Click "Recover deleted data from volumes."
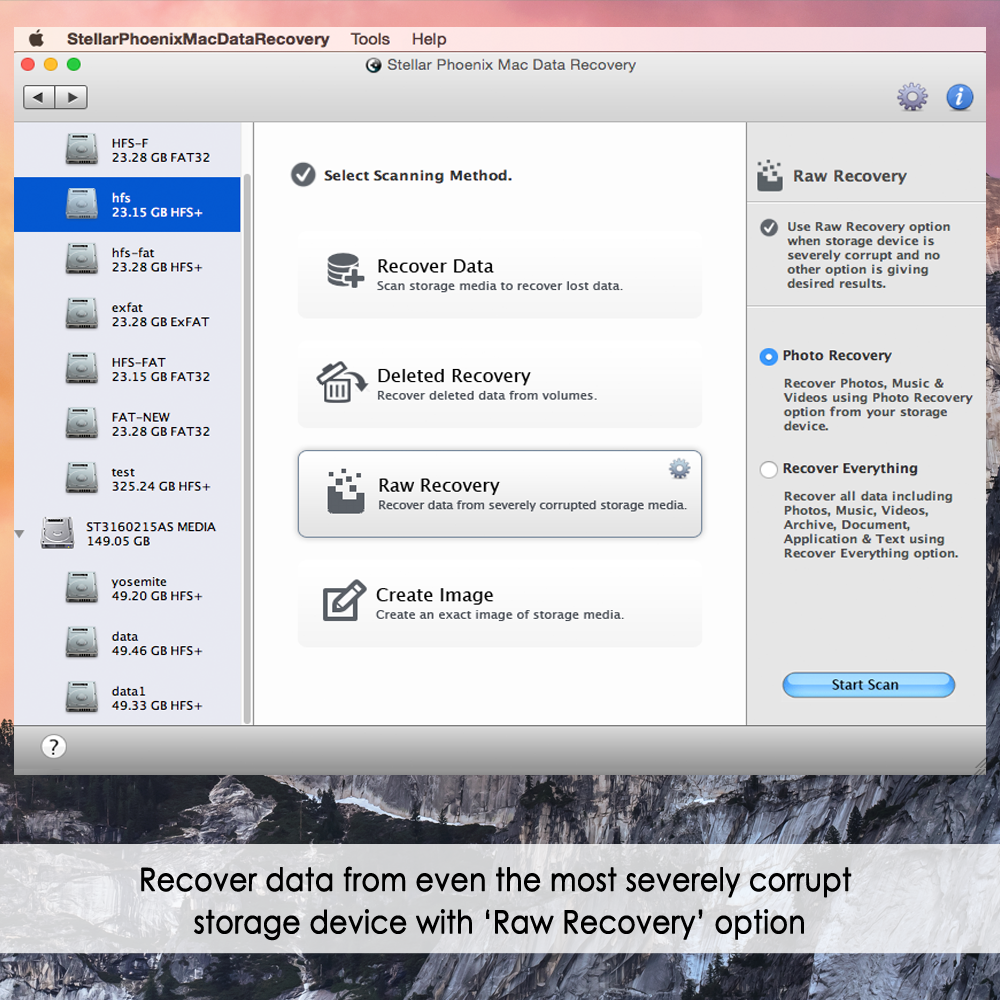 click(487, 395)
